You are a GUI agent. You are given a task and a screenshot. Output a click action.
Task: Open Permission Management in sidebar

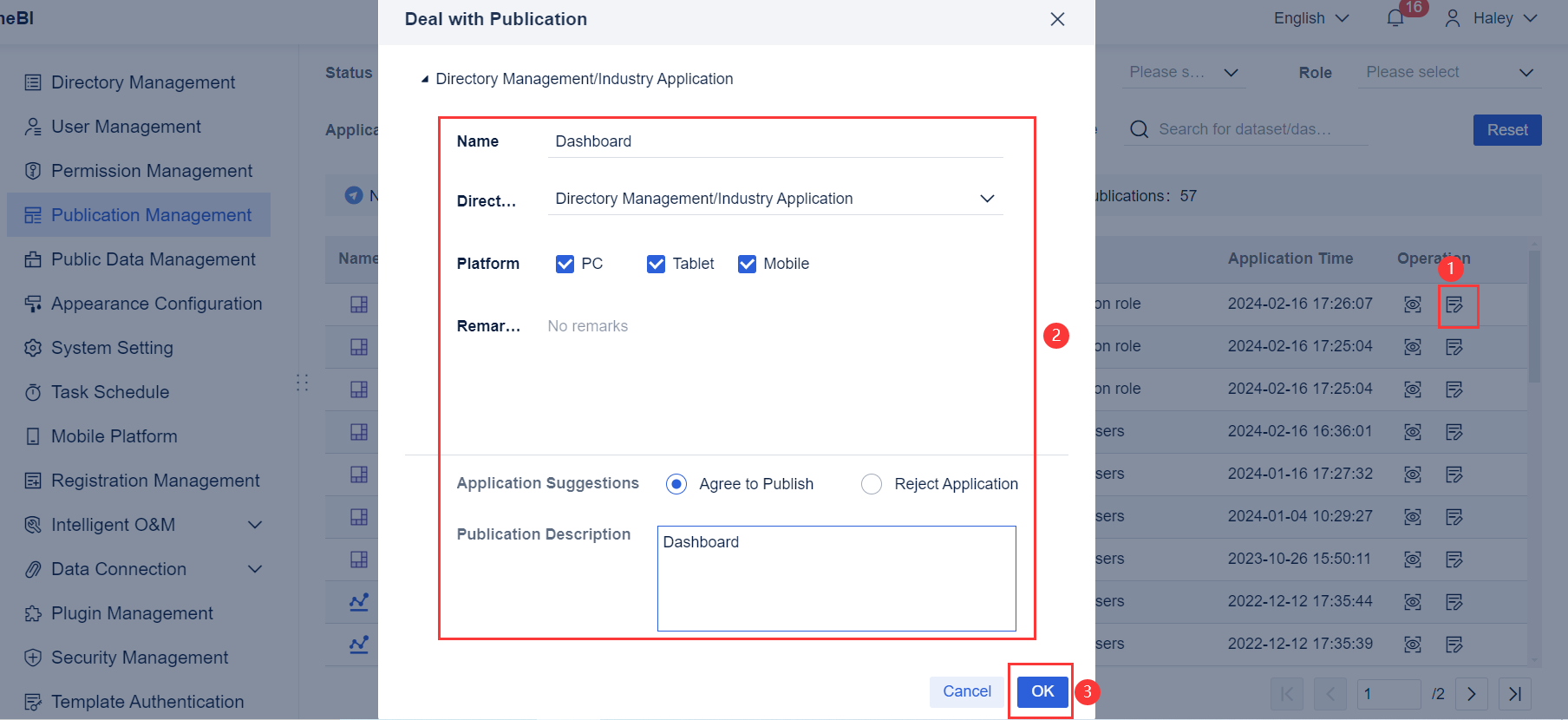(x=152, y=171)
